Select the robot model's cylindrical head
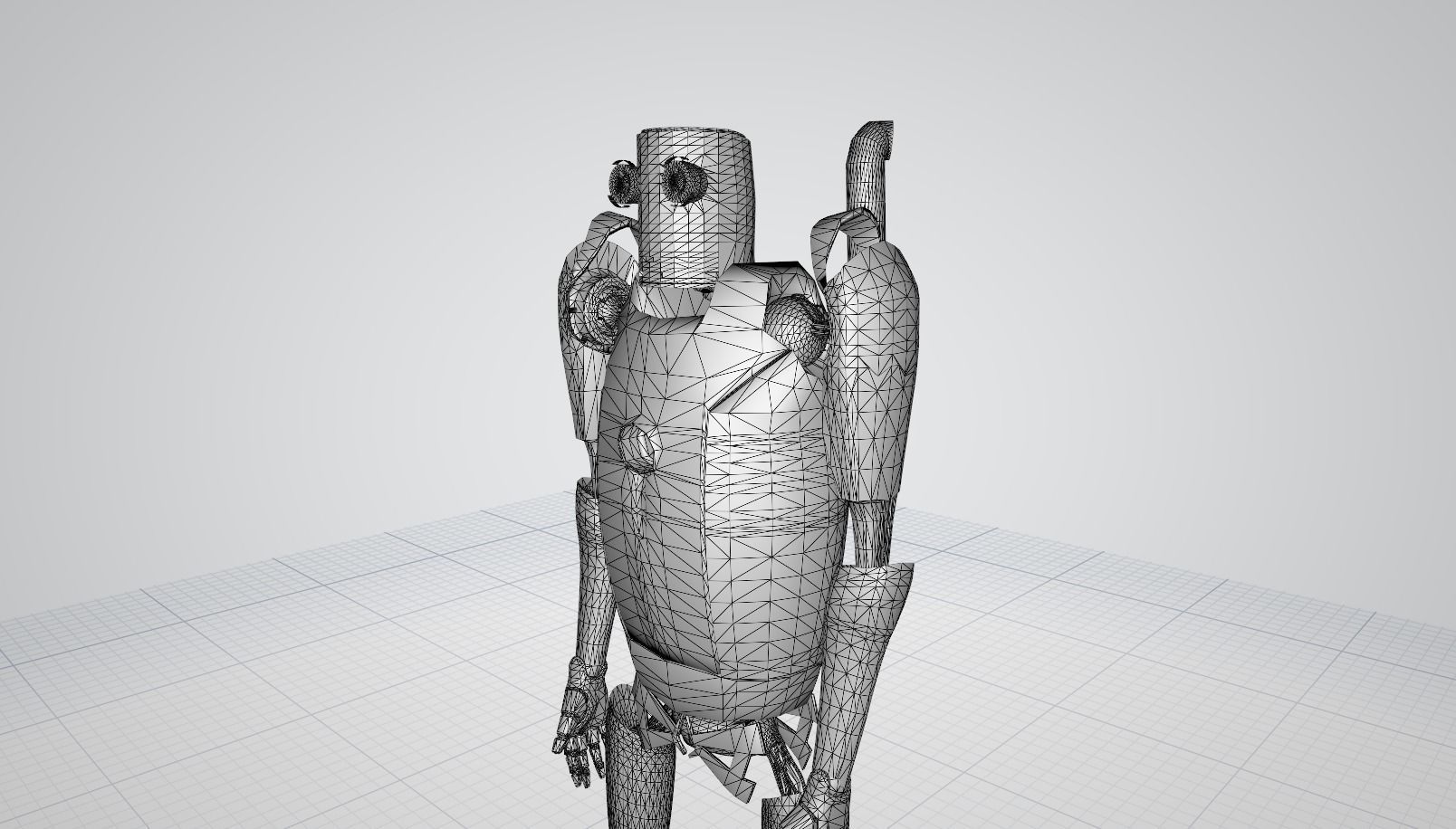 click(694, 208)
